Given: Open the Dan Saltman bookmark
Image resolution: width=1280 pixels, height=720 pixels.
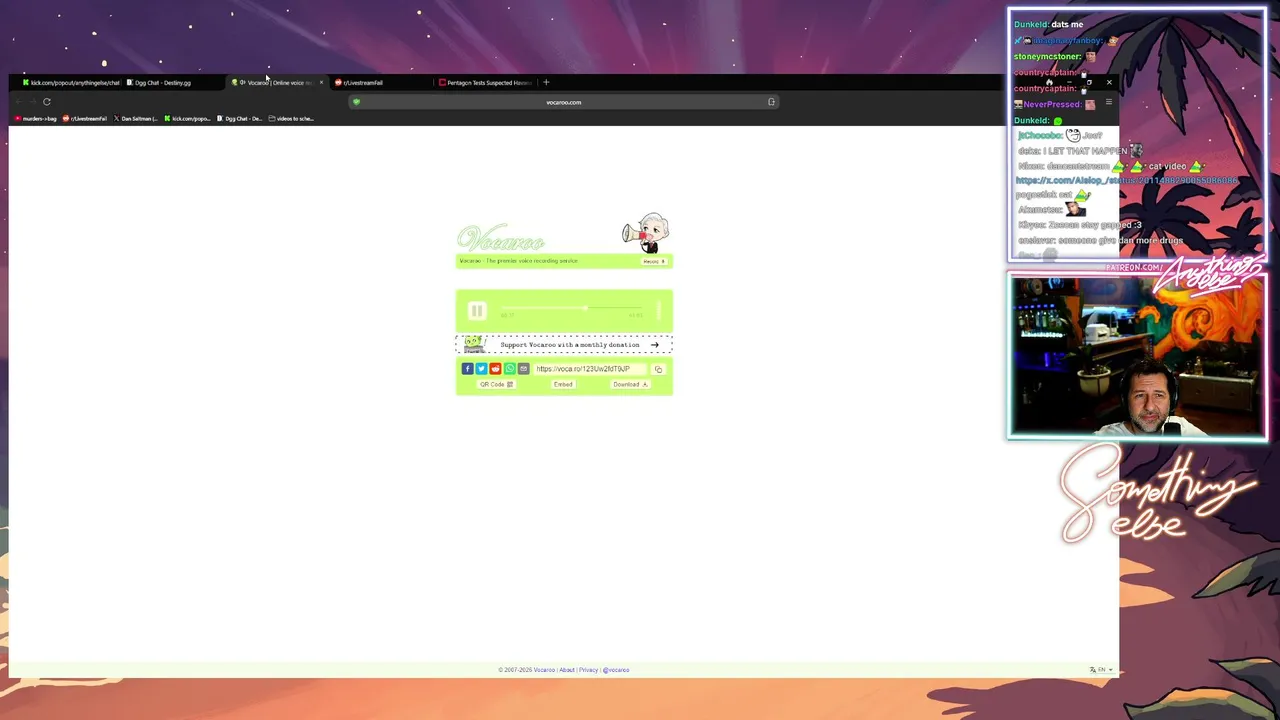Looking at the screenshot, I should 136,119.
